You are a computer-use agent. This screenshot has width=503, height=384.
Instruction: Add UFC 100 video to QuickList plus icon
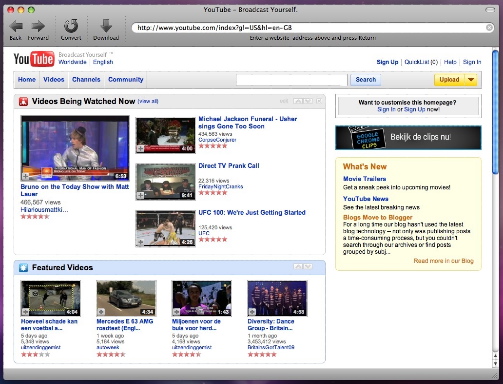140,242
